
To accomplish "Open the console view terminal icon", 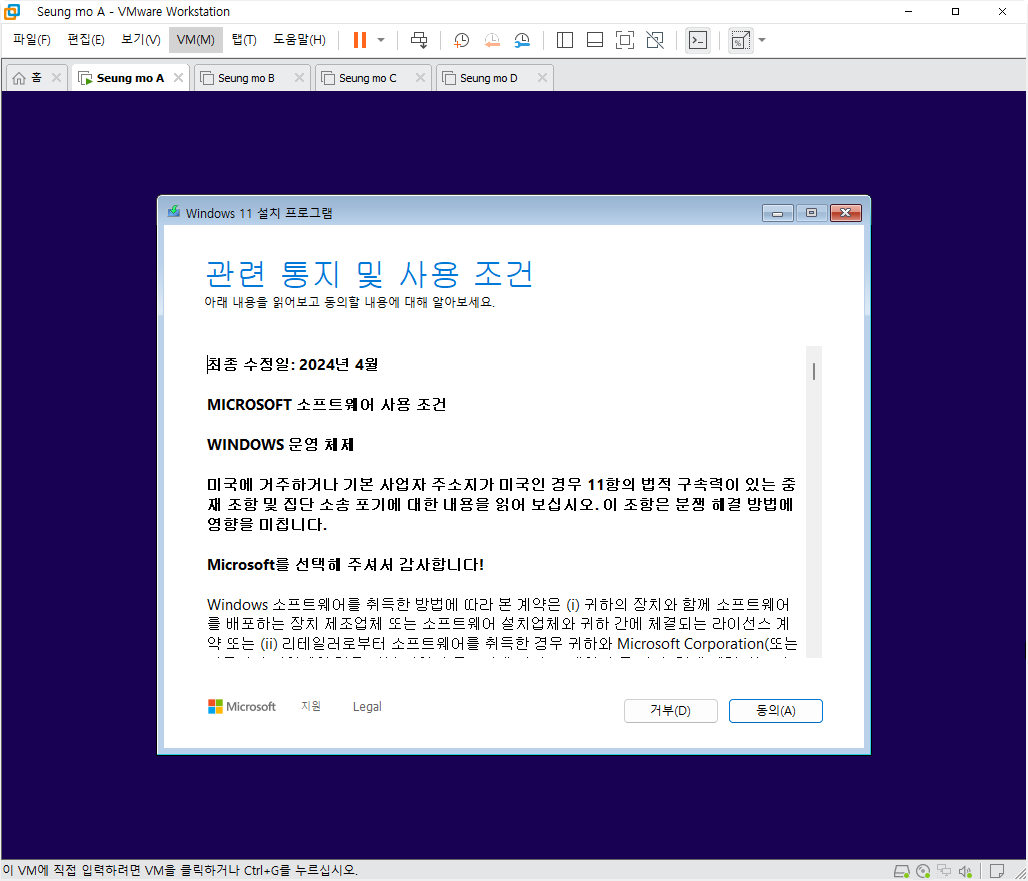I will click(698, 40).
